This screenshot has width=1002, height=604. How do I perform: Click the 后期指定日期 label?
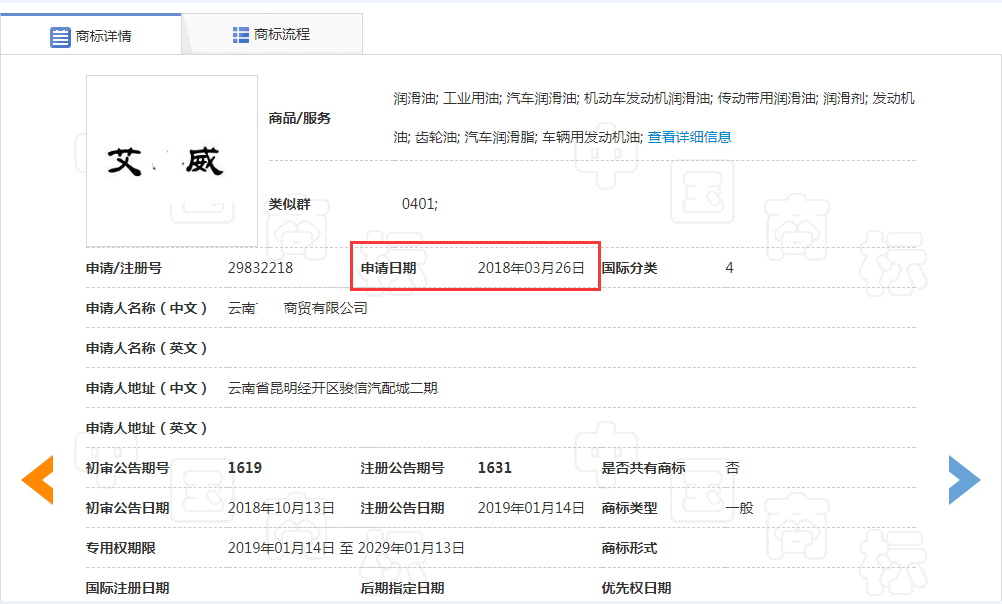402,588
